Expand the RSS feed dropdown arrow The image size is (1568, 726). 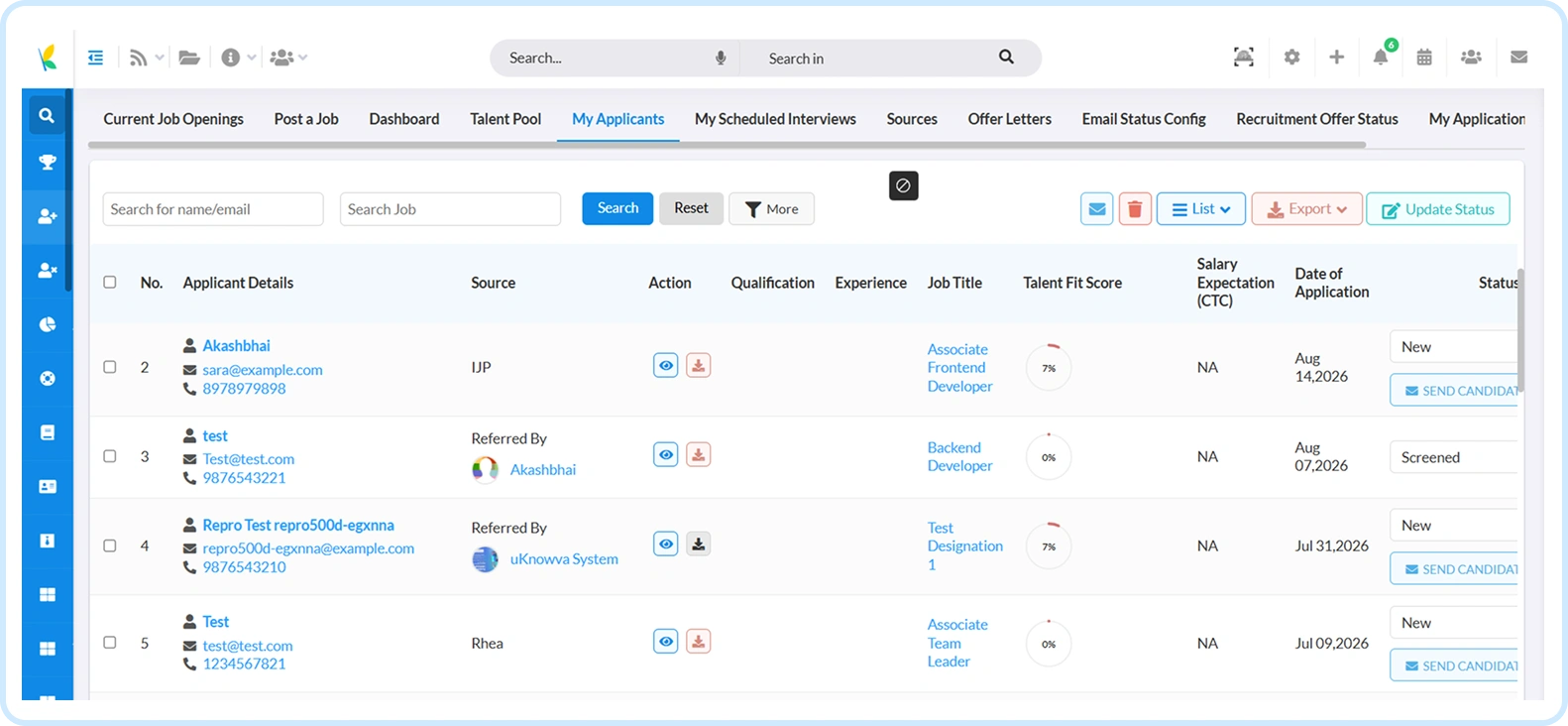click(160, 58)
